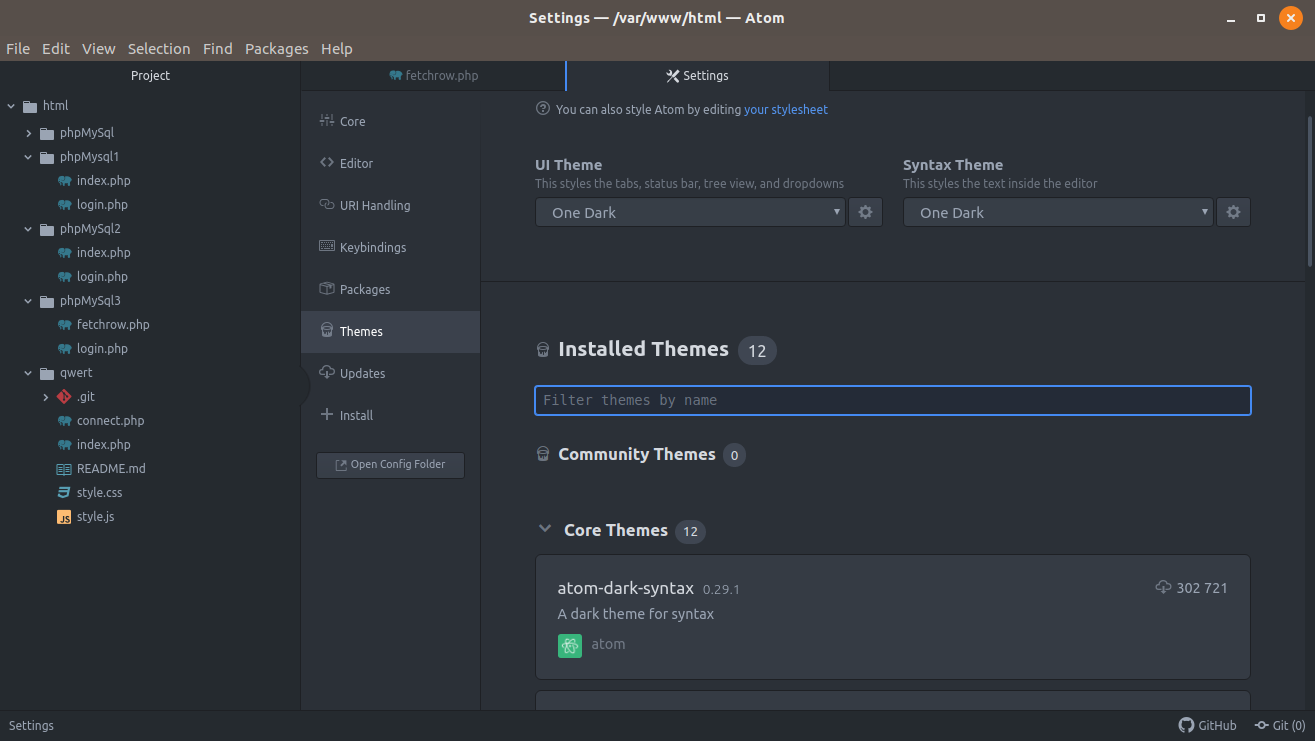Click the Updates cloud download icon
Viewport: 1315px width, 741px height.
coord(326,373)
